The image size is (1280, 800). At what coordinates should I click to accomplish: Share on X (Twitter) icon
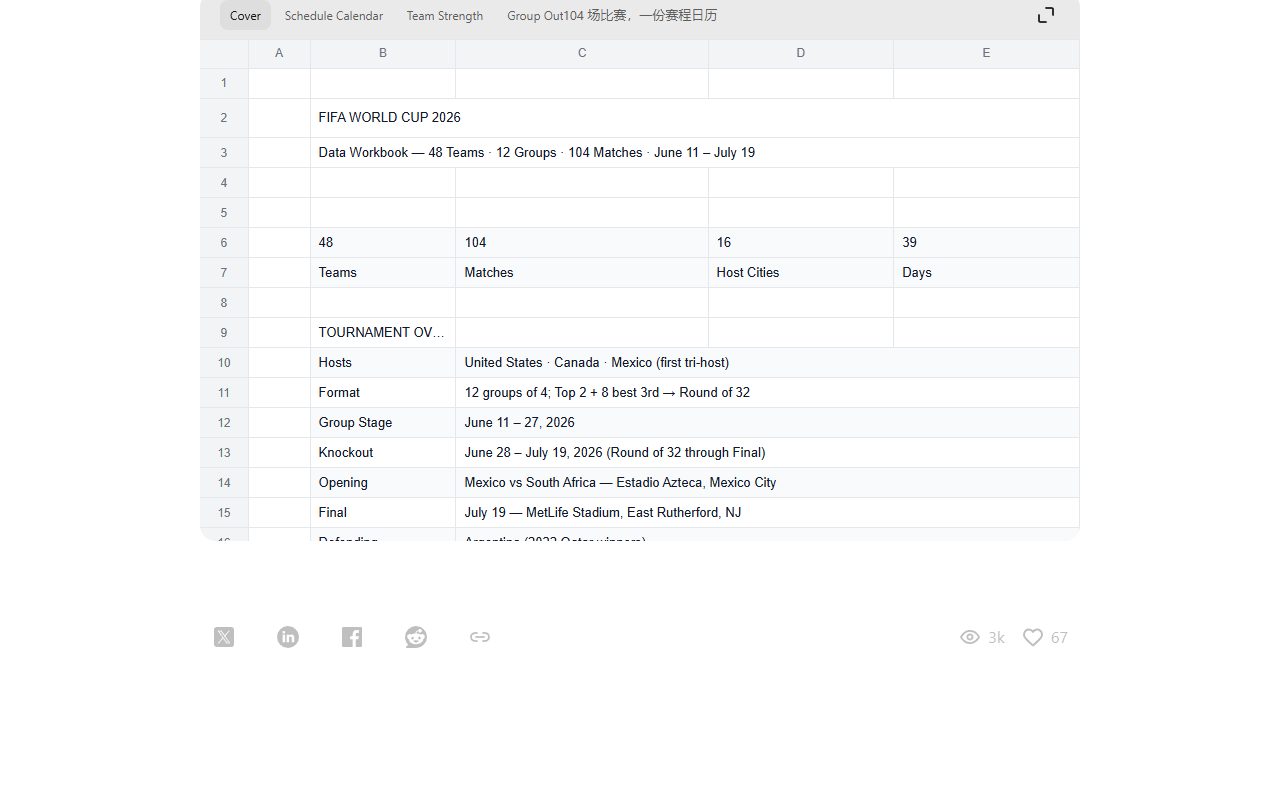click(224, 637)
